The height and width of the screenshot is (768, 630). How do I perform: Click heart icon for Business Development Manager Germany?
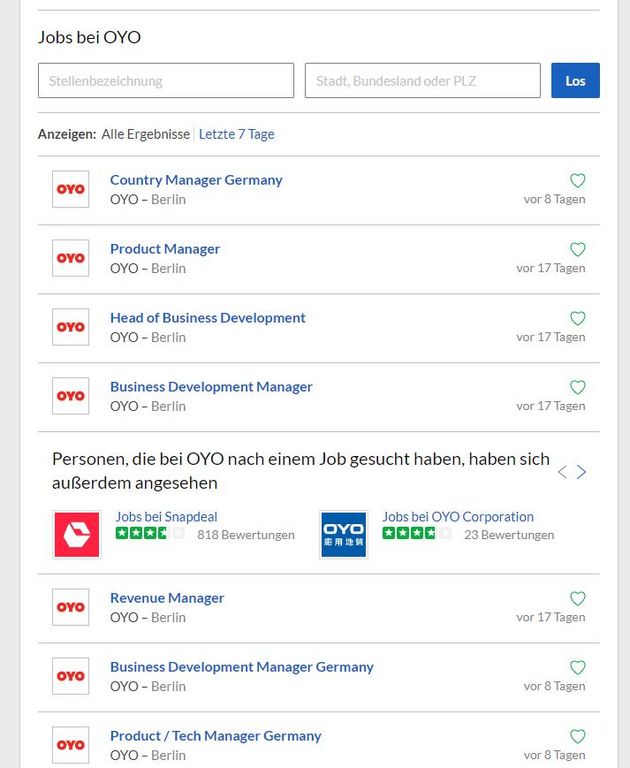point(577,668)
